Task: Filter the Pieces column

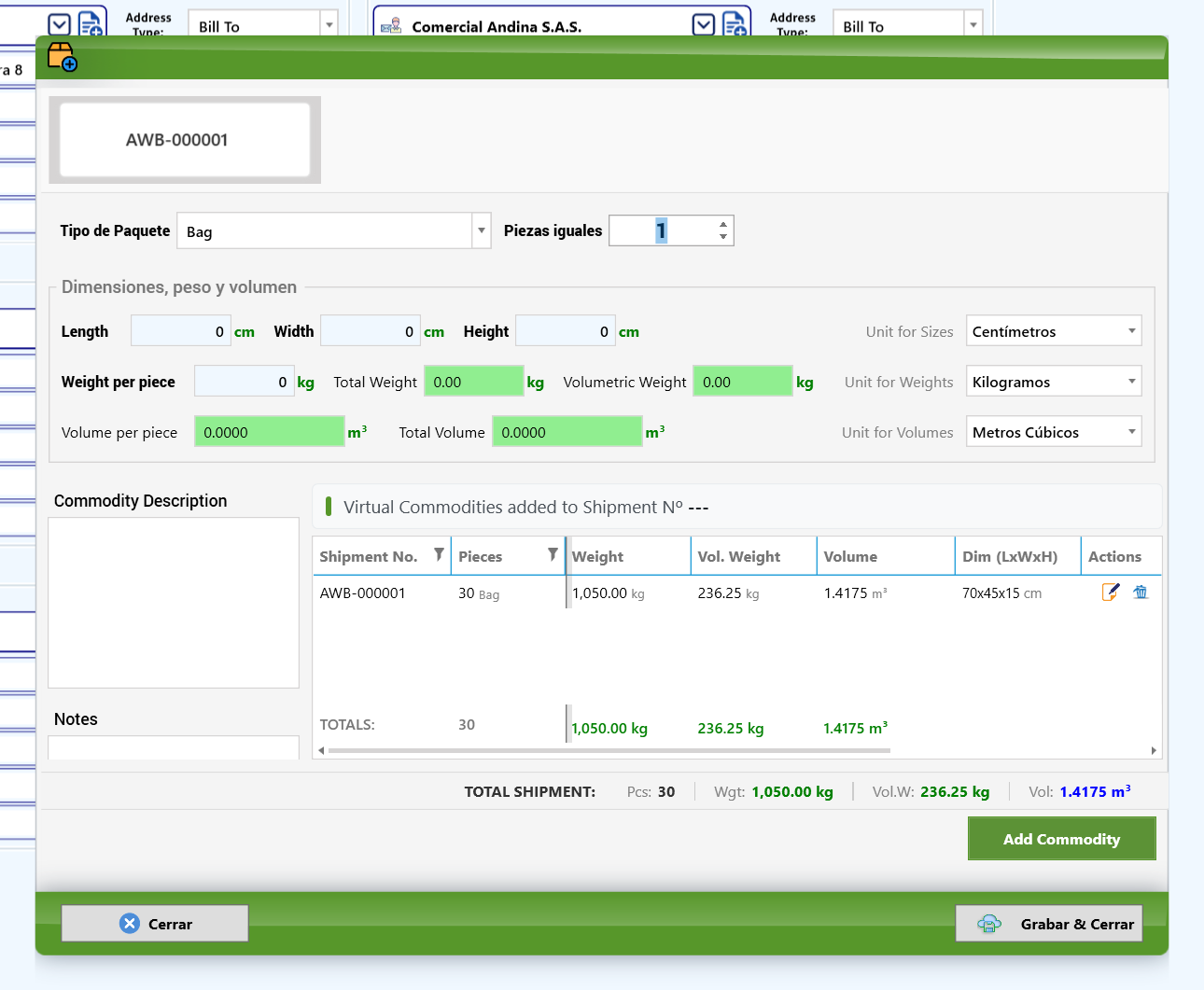Action: click(553, 555)
